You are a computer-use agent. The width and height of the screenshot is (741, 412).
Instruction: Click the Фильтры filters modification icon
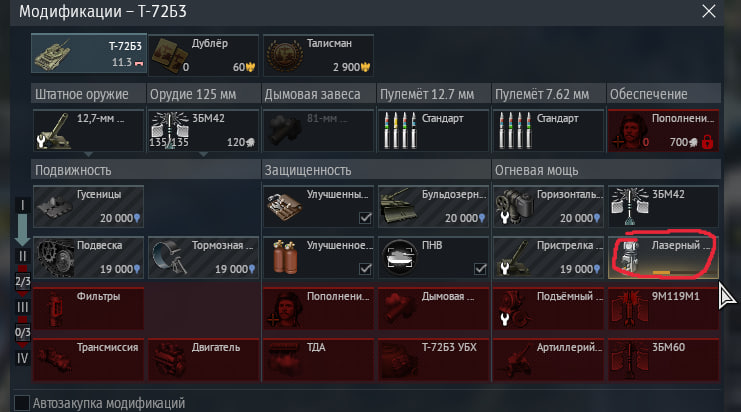pos(54,309)
